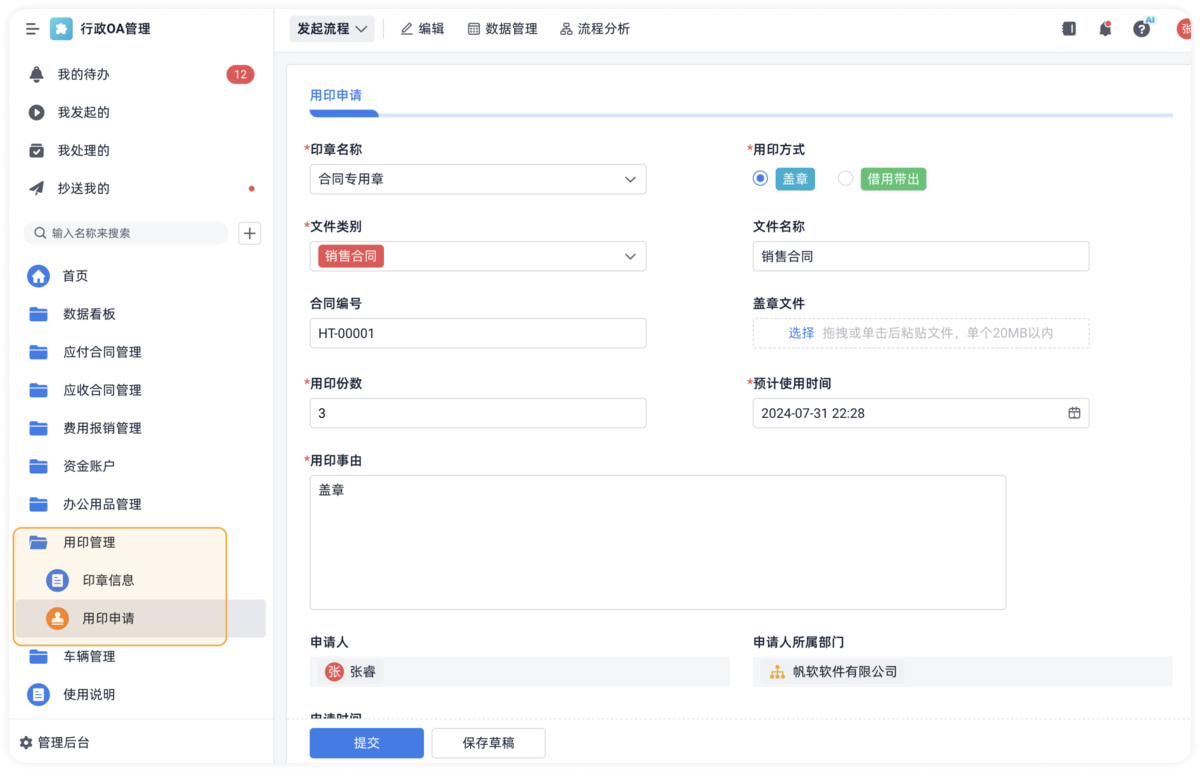Click the gear icon for 管理后台
This screenshot has height=772, width=1200.
(26, 743)
